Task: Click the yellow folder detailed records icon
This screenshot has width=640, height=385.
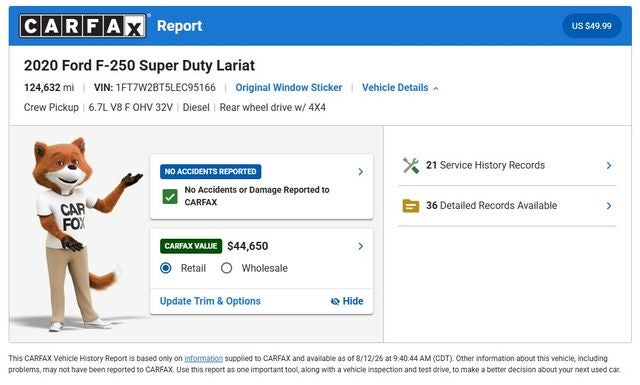Action: [411, 206]
